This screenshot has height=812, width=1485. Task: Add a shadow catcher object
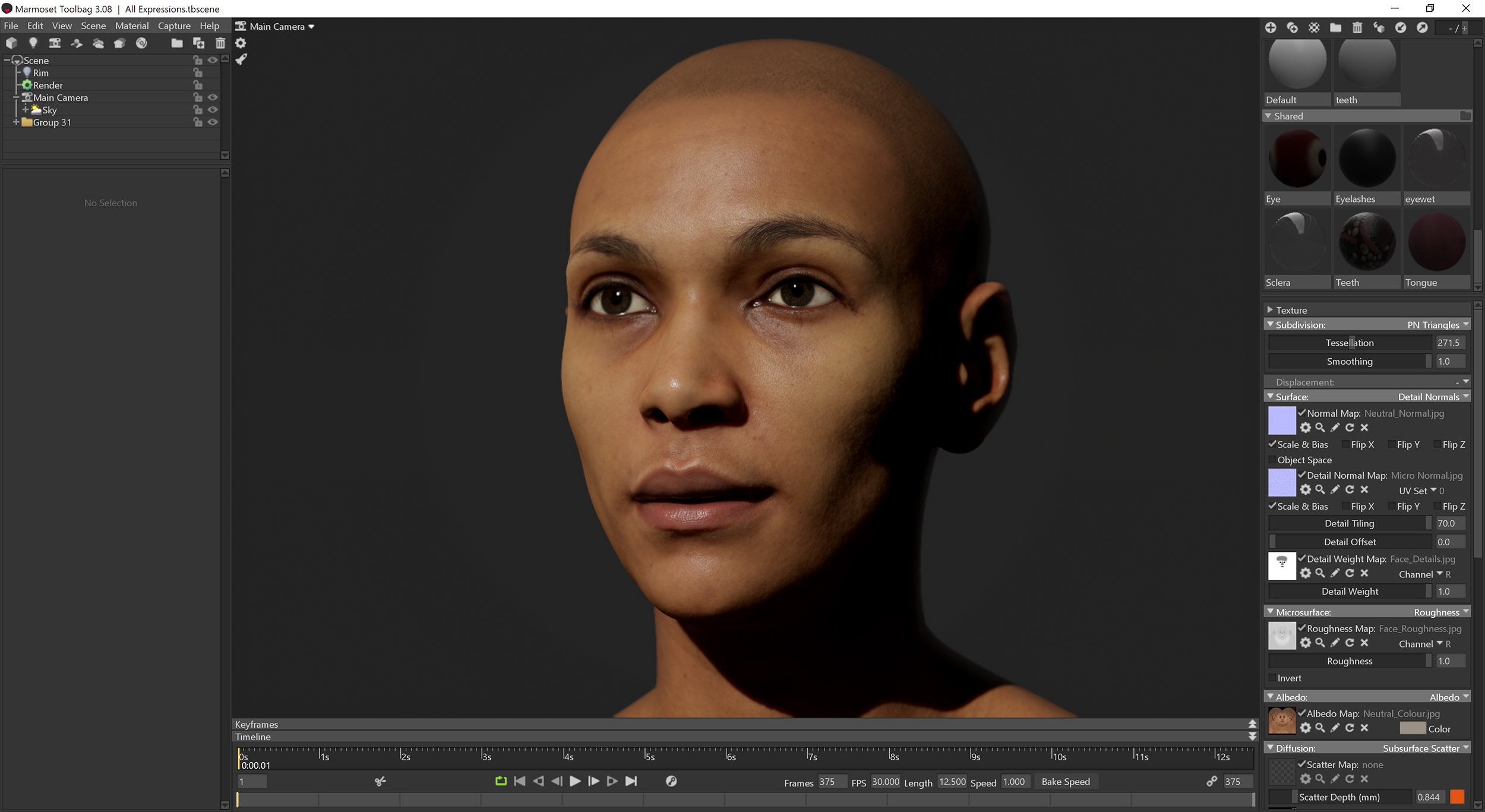coord(77,43)
